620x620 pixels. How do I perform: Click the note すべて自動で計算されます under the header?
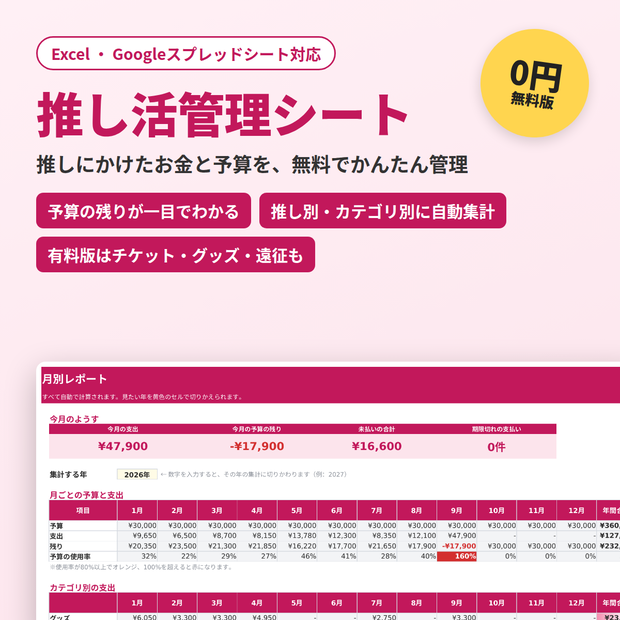[x=142, y=397]
